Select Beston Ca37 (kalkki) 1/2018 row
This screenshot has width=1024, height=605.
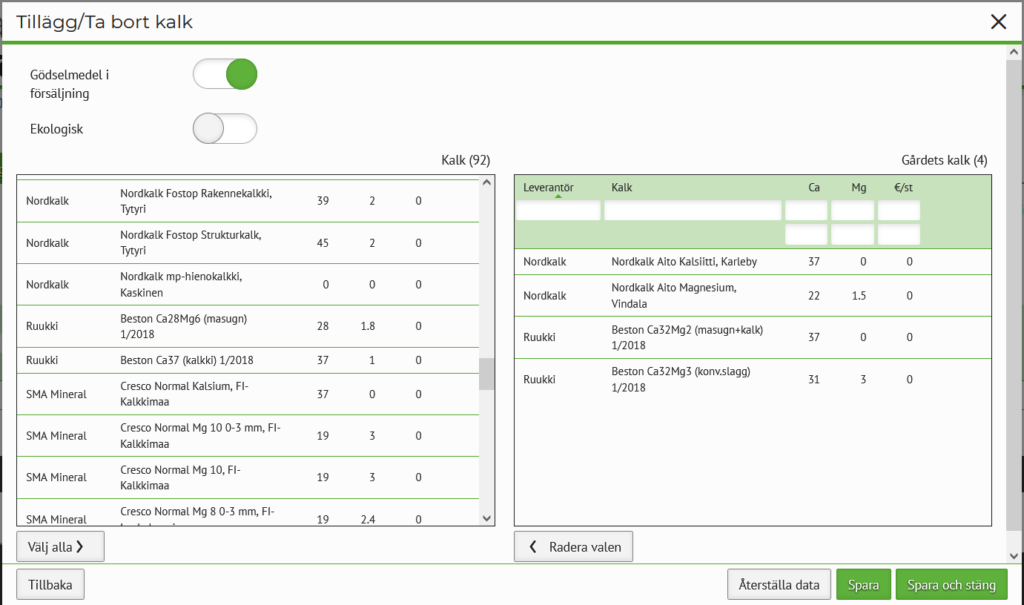click(248, 361)
